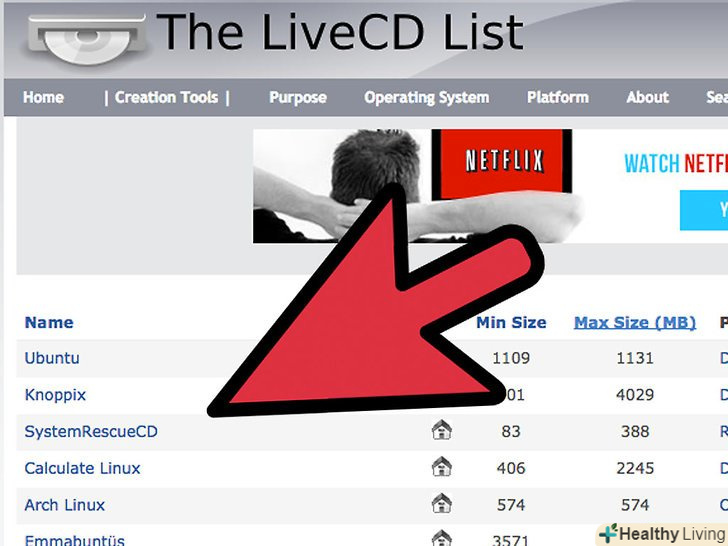Sort table by Name column
The image size is (728, 546).
[x=49, y=322]
